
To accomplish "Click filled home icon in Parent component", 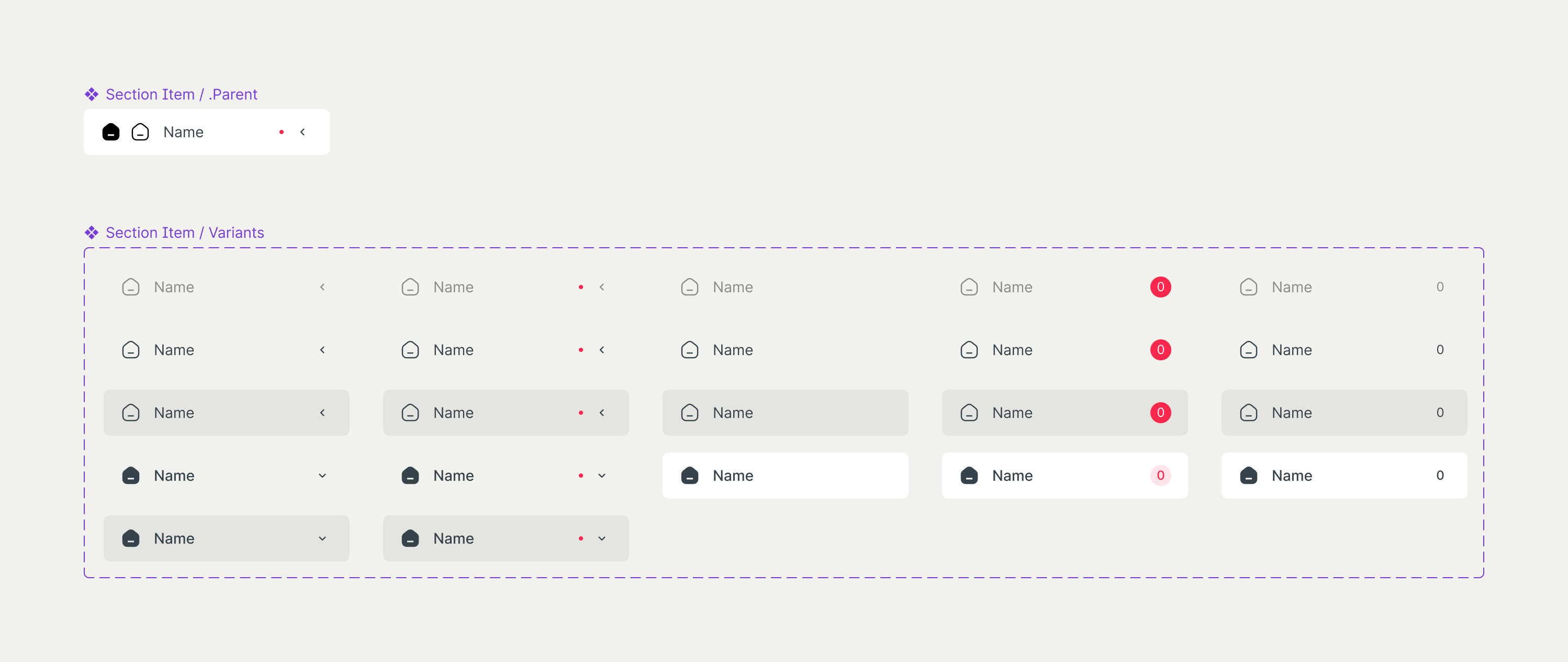I will 111,132.
